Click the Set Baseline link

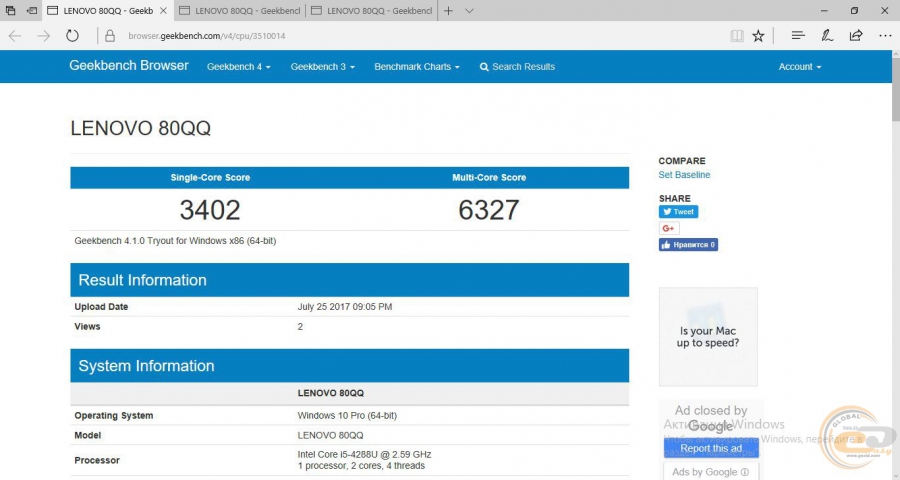(x=684, y=175)
